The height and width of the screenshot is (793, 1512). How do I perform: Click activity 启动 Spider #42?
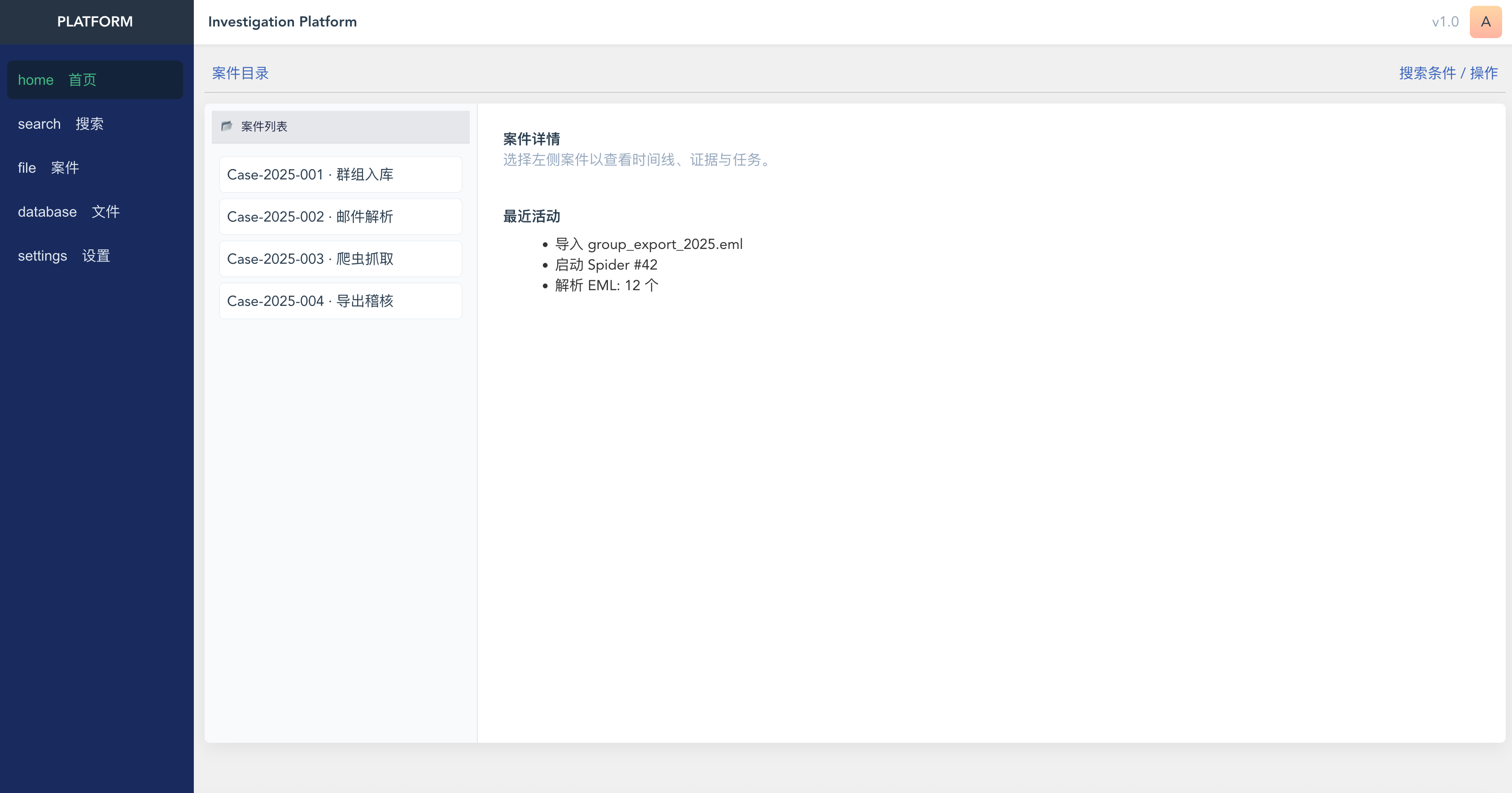(x=606, y=265)
